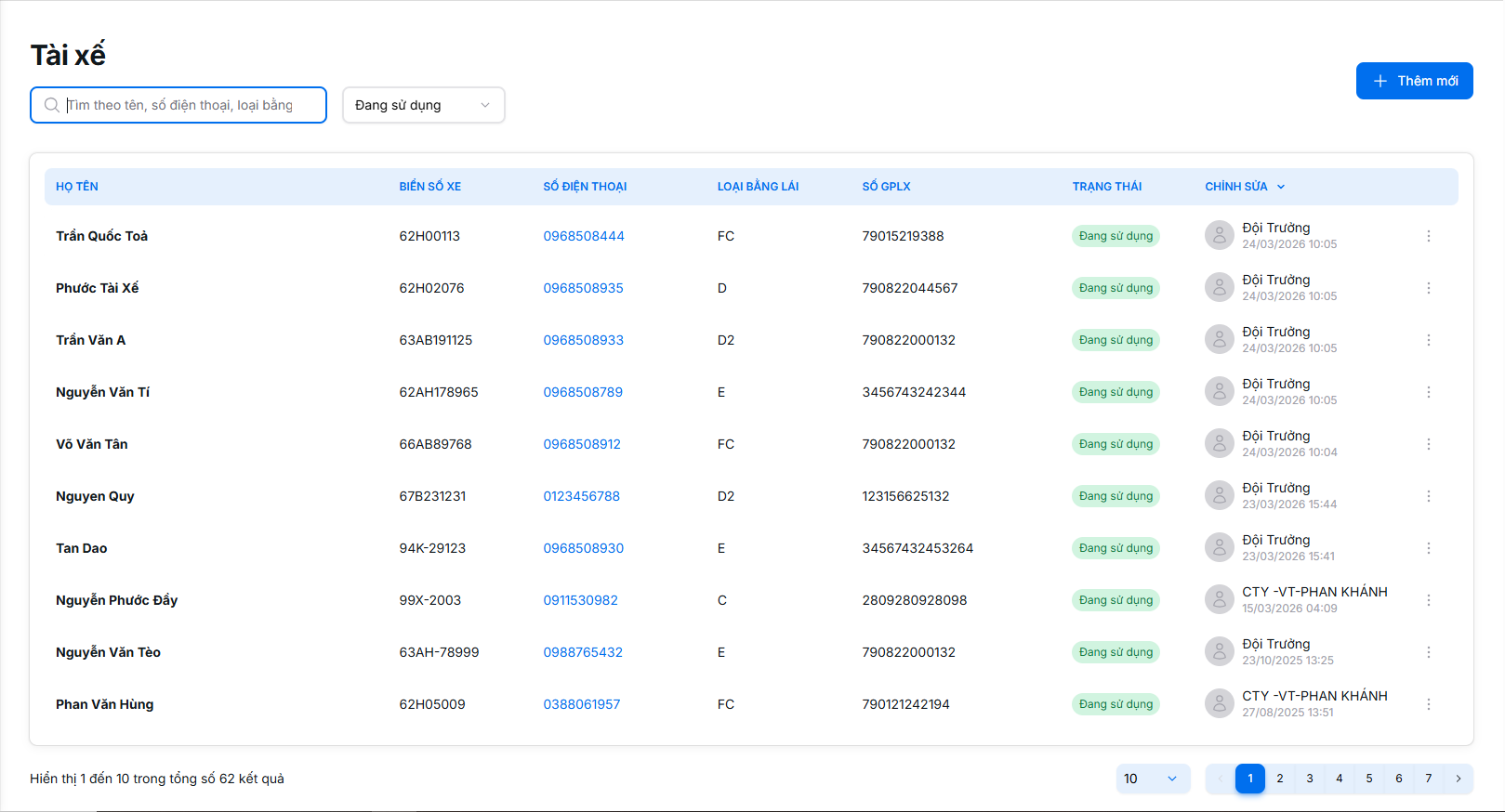
Task: Select page 4 in the pagination
Action: [x=1339, y=779]
